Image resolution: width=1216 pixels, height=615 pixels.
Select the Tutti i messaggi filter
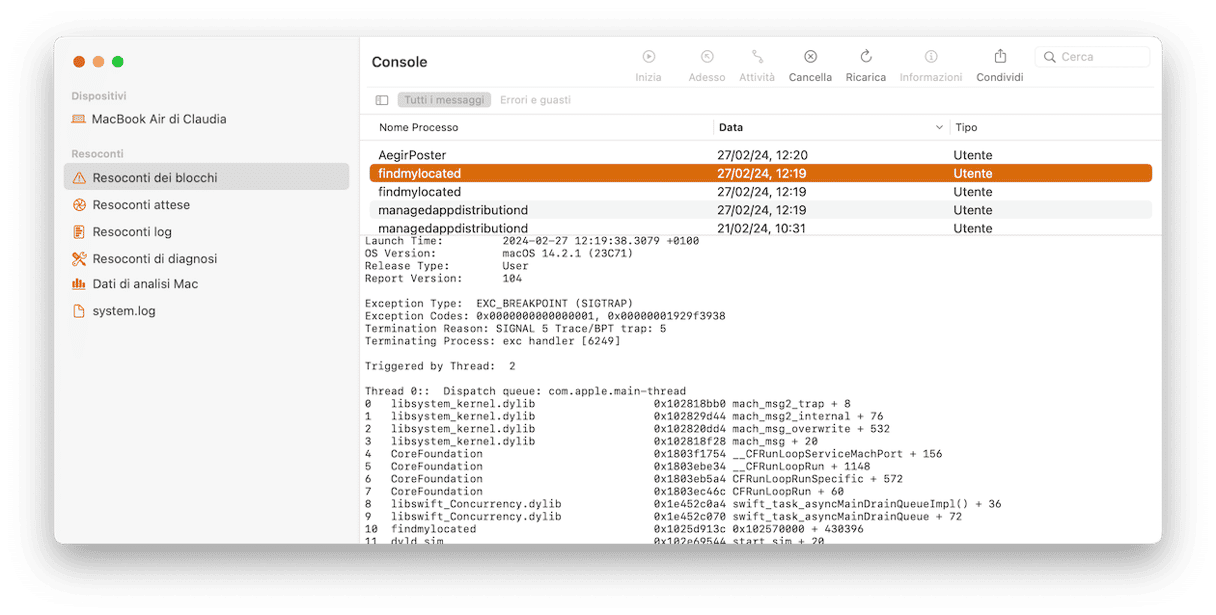click(445, 100)
